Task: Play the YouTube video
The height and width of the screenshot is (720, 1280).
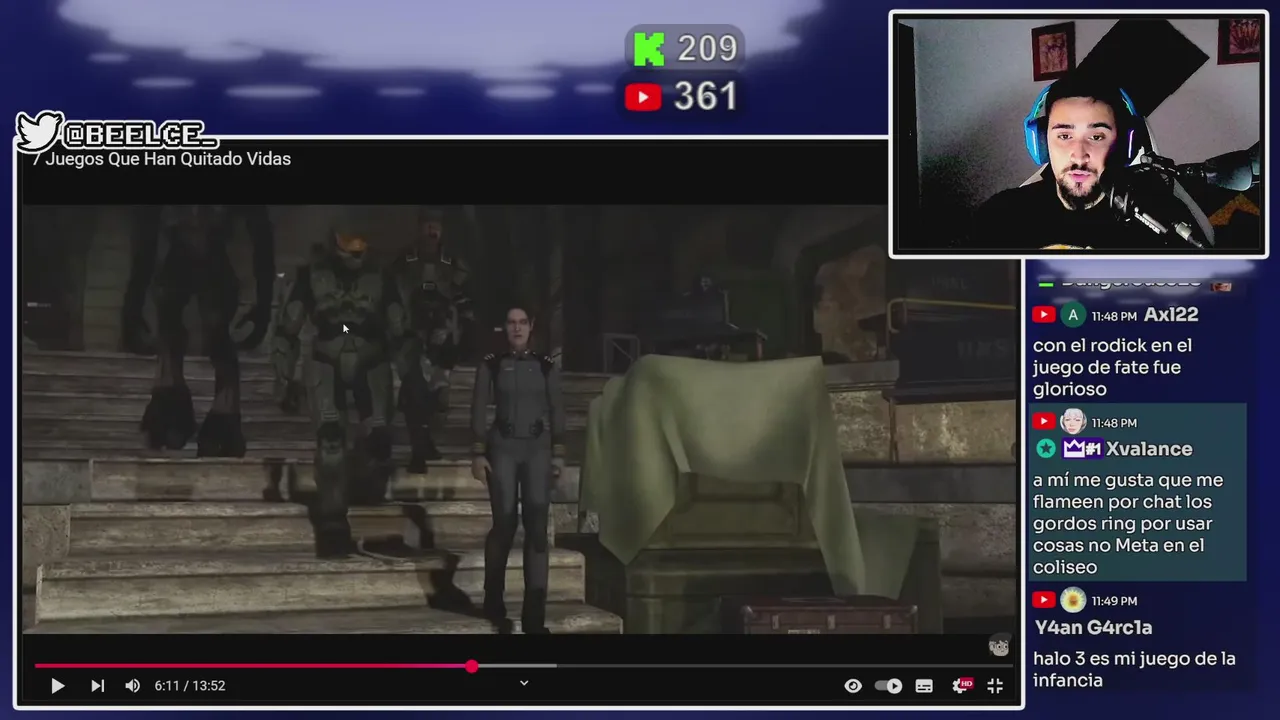Action: click(x=58, y=686)
